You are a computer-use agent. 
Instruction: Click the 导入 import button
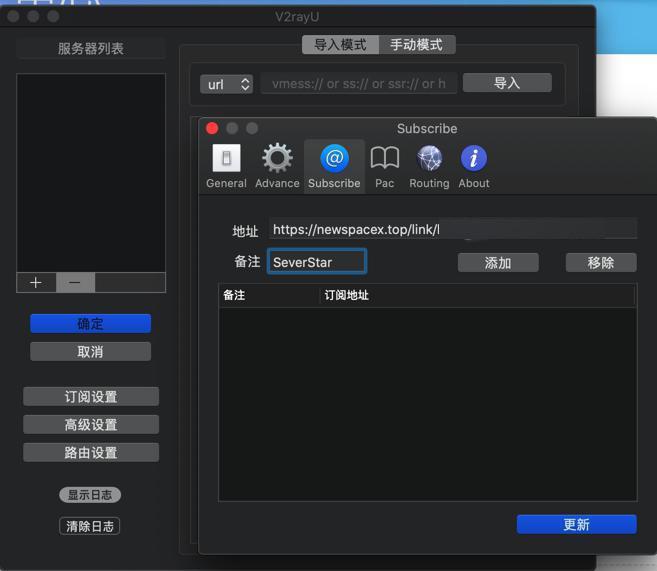pos(507,83)
